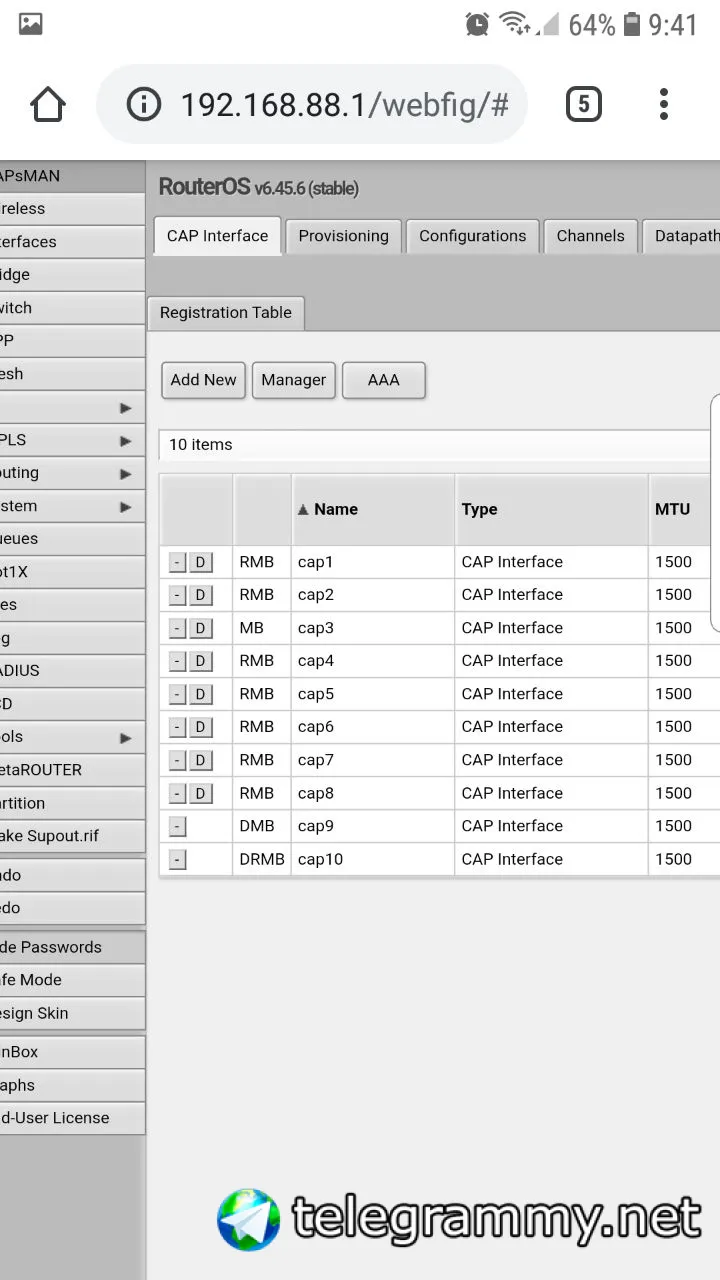The height and width of the screenshot is (1280, 720).
Task: Open the Interfaces menu item
Action: 72,242
